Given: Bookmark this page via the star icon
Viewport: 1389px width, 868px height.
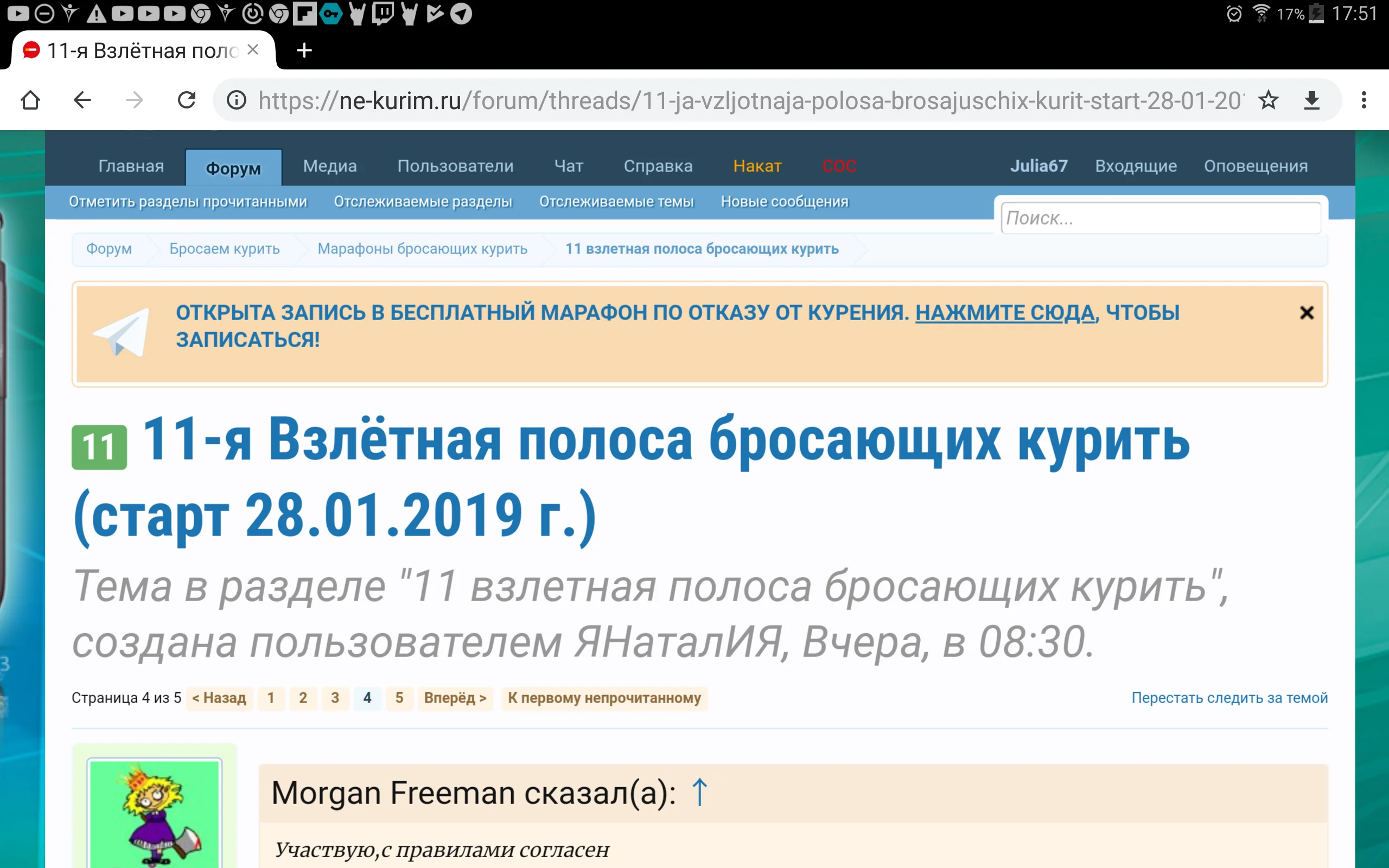Looking at the screenshot, I should pyautogui.click(x=1269, y=100).
